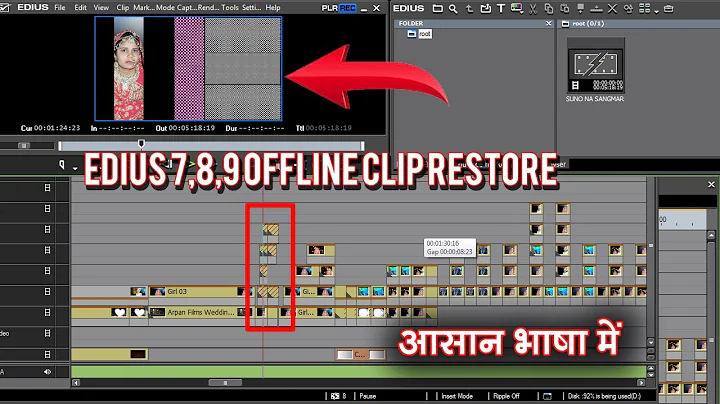
Task: Switch player to PLR mode
Action: point(330,8)
